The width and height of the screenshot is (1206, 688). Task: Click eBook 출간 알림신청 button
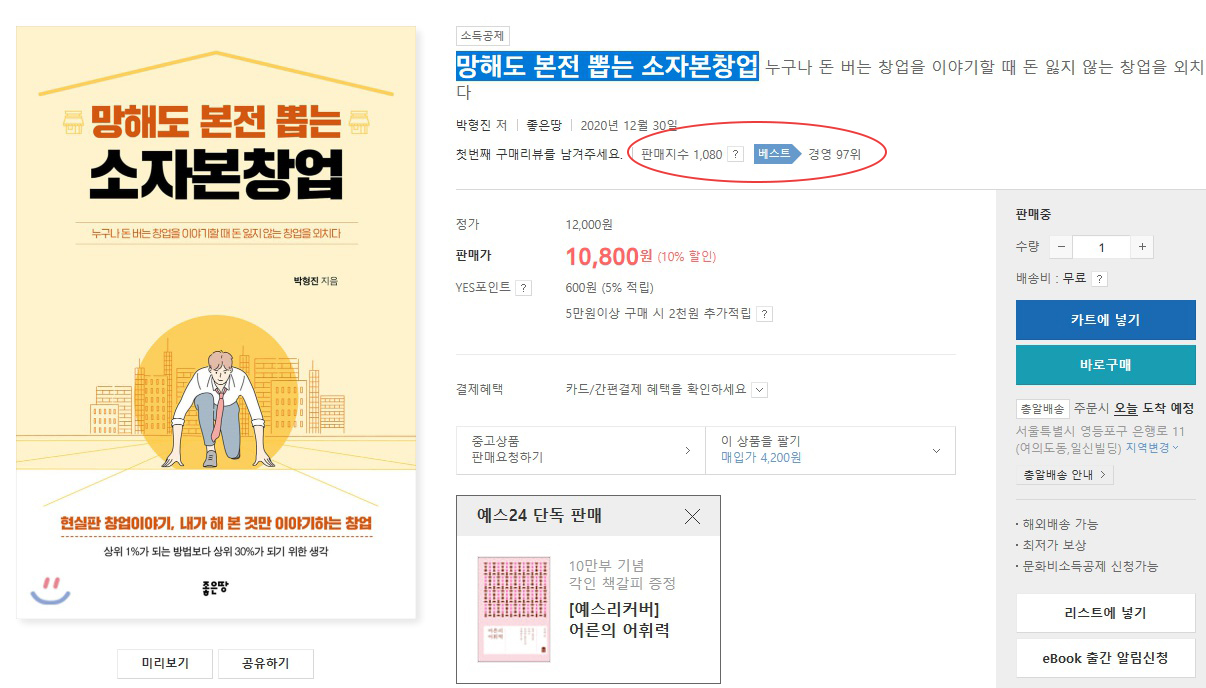click(1105, 658)
